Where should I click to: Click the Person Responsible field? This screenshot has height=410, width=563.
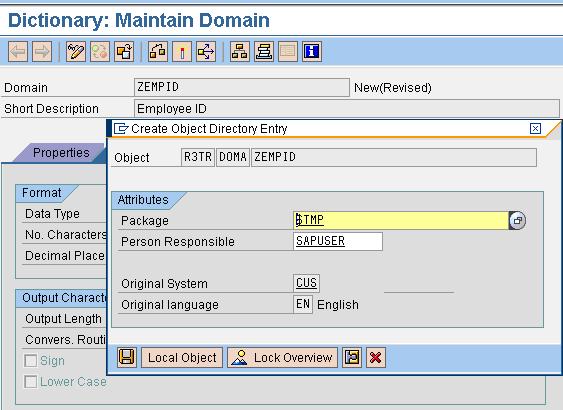click(x=338, y=241)
